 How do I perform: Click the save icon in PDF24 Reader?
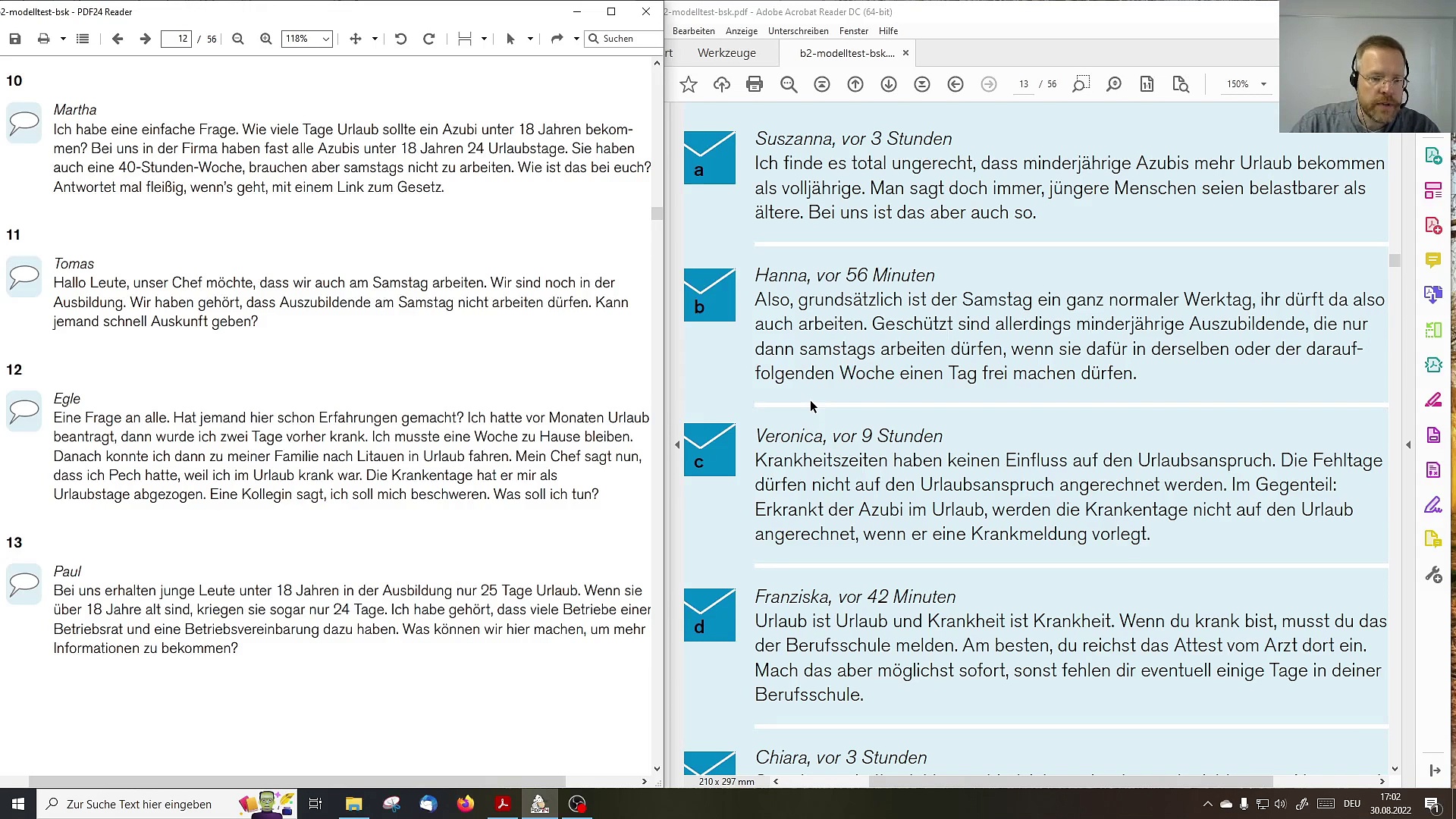[15, 39]
